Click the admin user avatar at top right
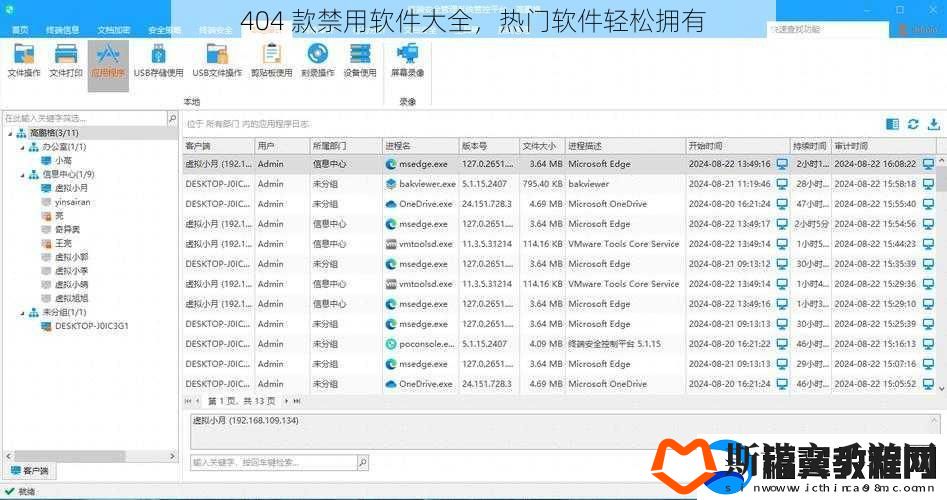The image size is (947, 500). click(x=904, y=29)
